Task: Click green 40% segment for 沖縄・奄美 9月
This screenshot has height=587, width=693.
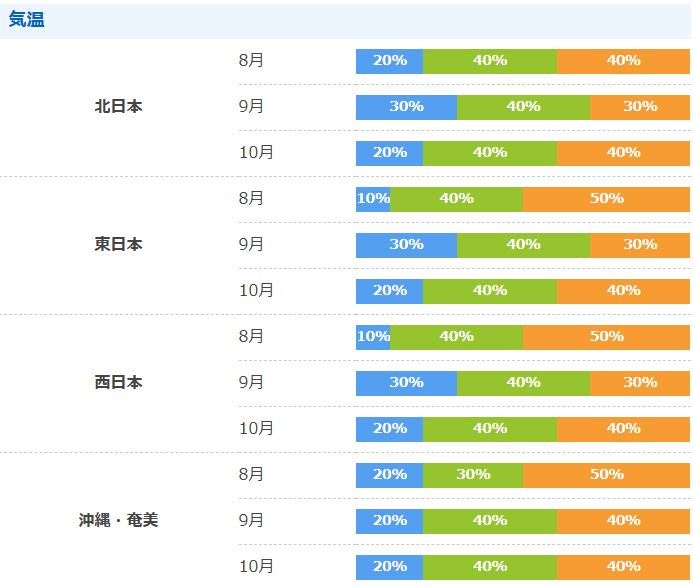Action: pos(490,521)
